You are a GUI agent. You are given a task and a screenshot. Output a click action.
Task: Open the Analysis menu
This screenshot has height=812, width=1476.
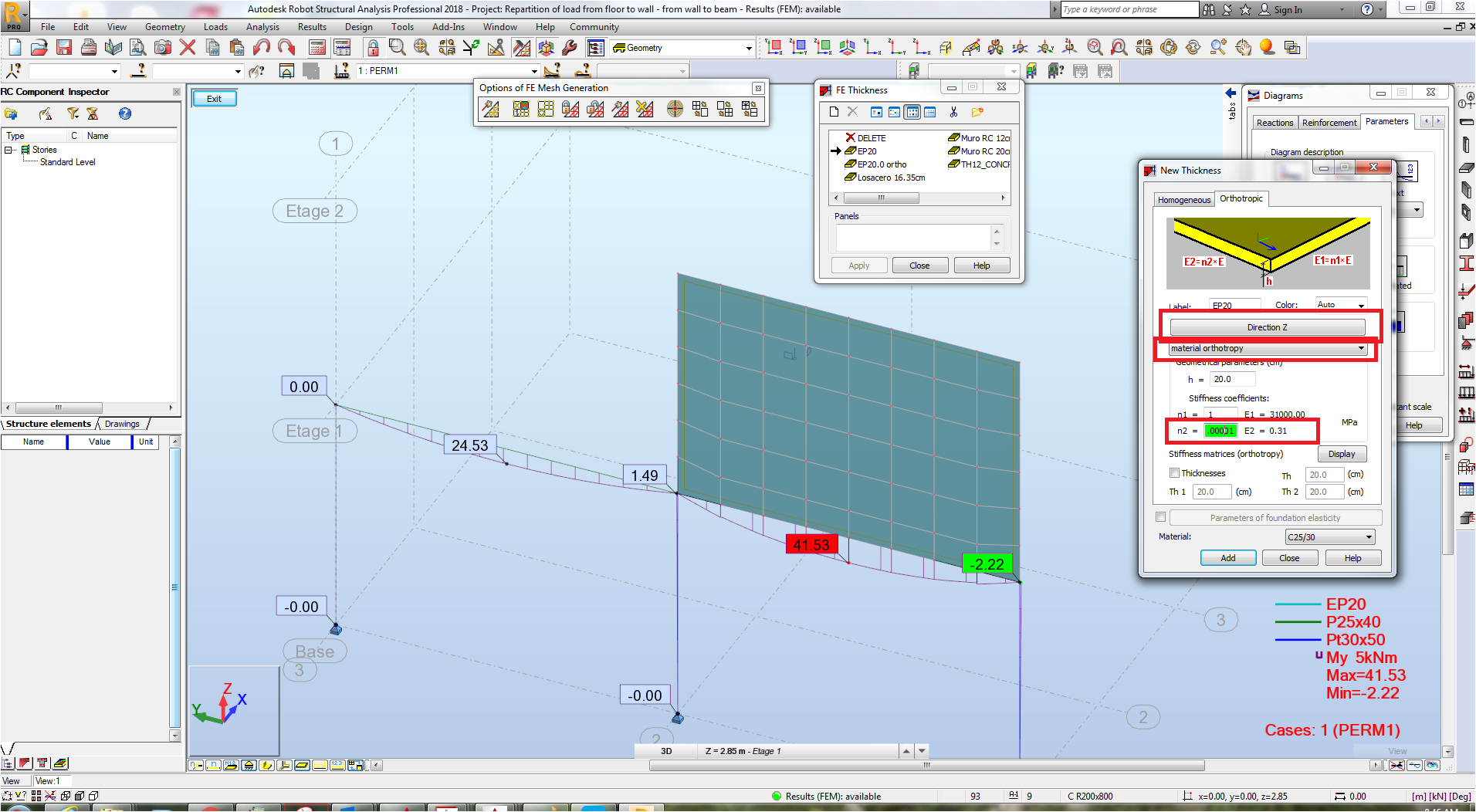(262, 26)
